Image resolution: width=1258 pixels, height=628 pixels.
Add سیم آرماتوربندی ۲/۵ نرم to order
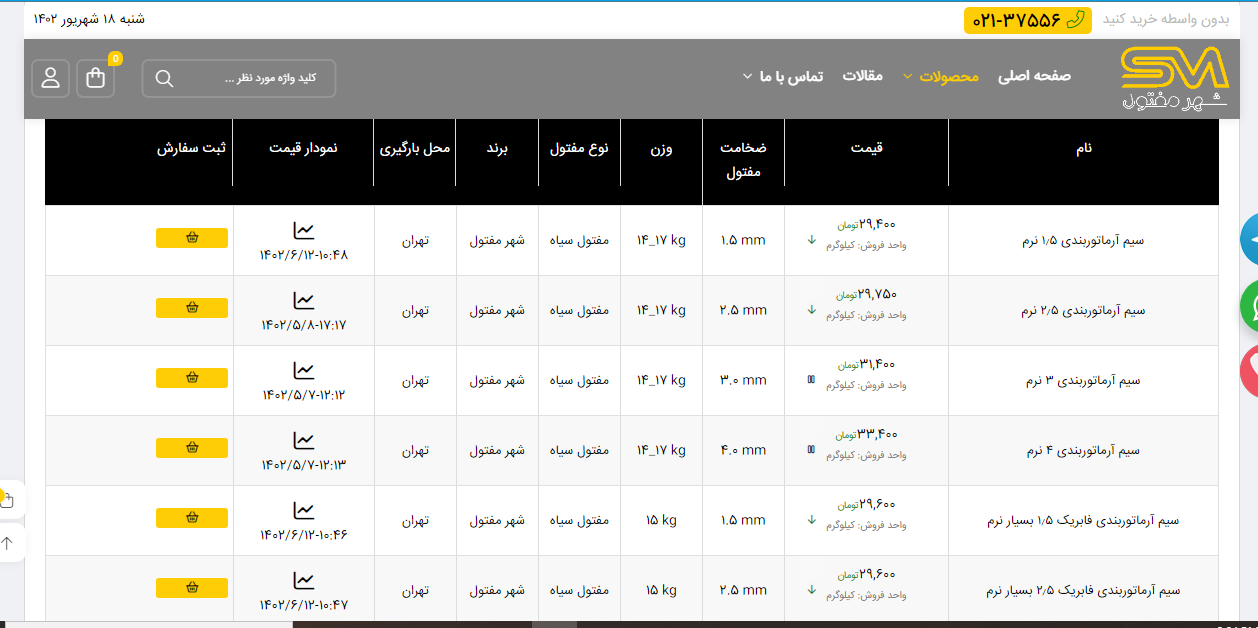pyautogui.click(x=192, y=308)
